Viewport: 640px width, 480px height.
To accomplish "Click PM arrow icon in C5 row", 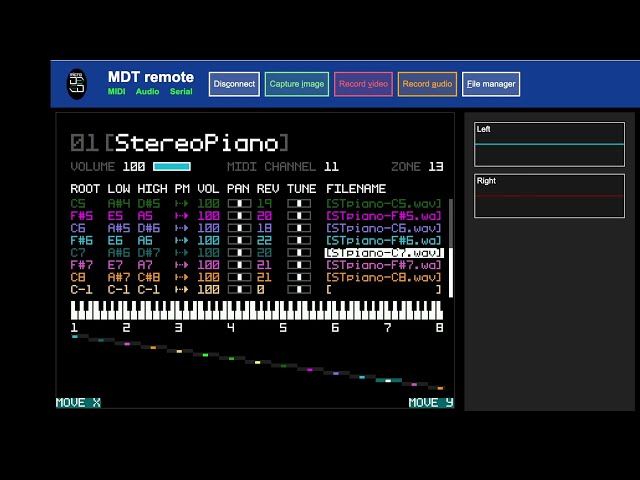I will [x=182, y=203].
